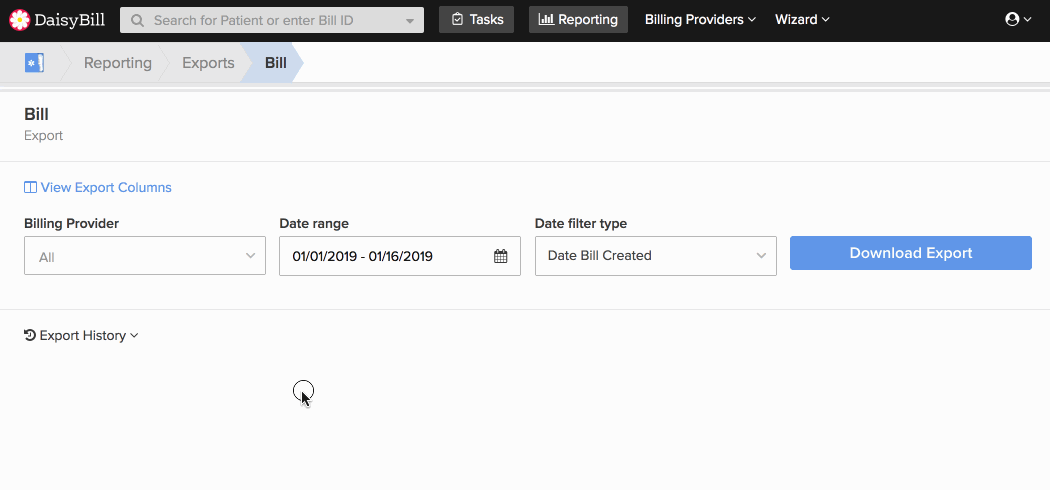Go to the Exports breadcrumb

click(208, 63)
